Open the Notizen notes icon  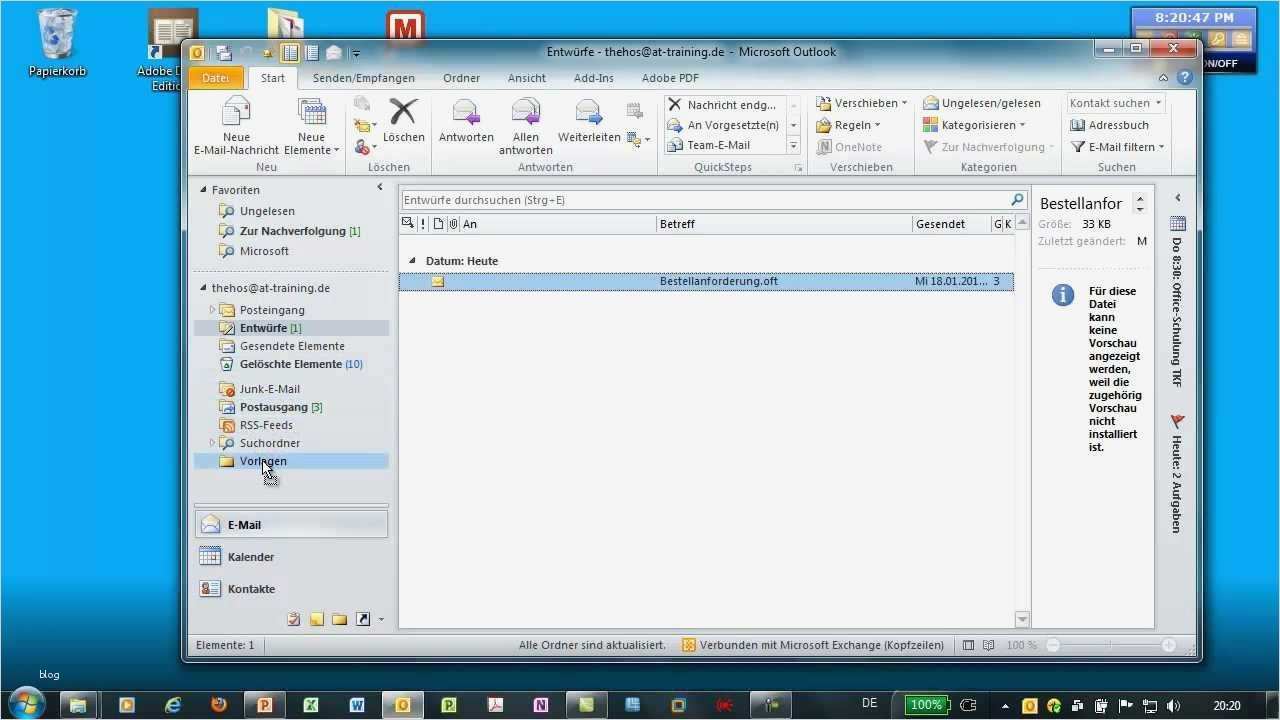pos(316,619)
